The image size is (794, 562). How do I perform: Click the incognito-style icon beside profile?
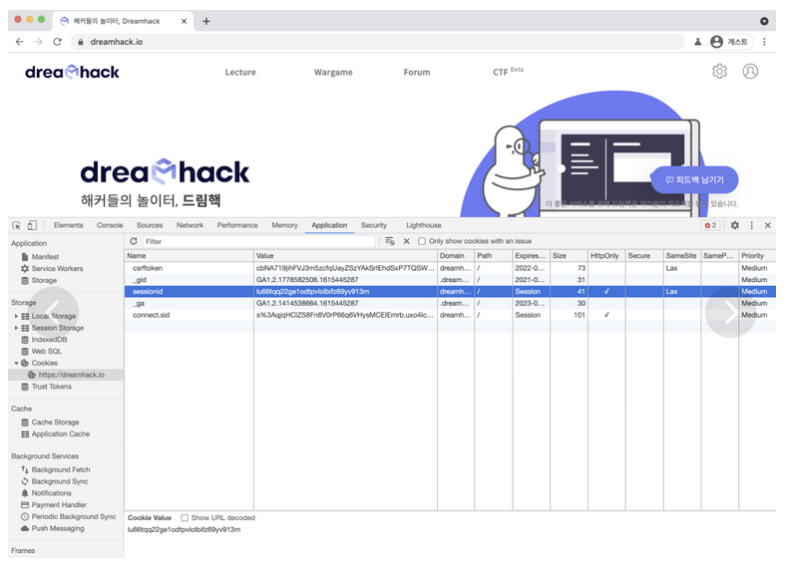click(698, 42)
